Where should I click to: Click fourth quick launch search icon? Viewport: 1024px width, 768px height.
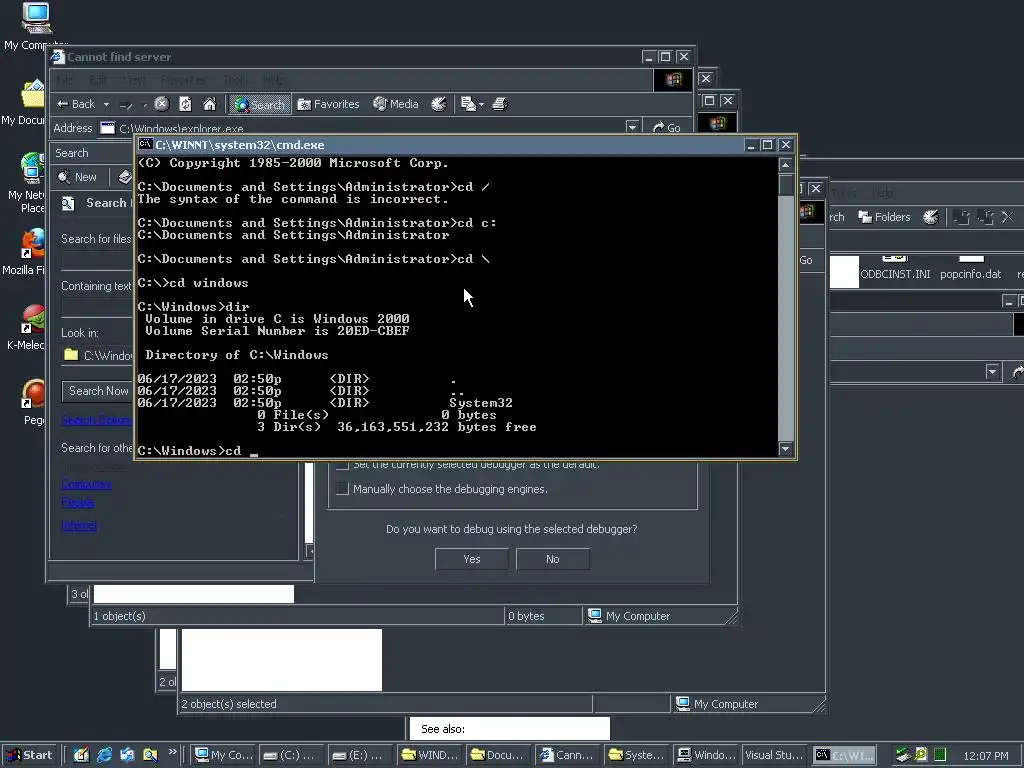(x=150, y=755)
